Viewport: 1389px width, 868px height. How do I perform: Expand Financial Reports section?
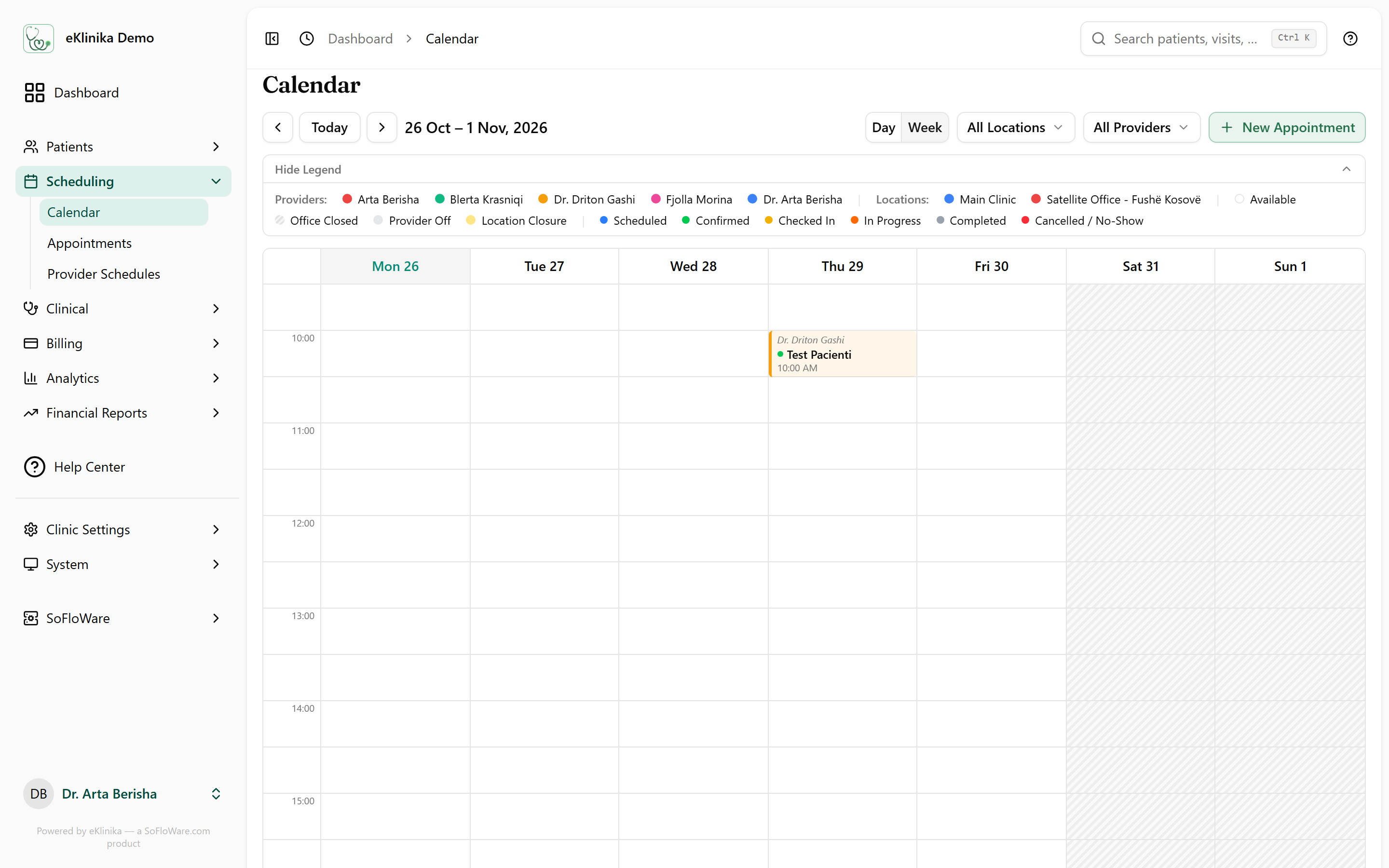pyautogui.click(x=123, y=413)
